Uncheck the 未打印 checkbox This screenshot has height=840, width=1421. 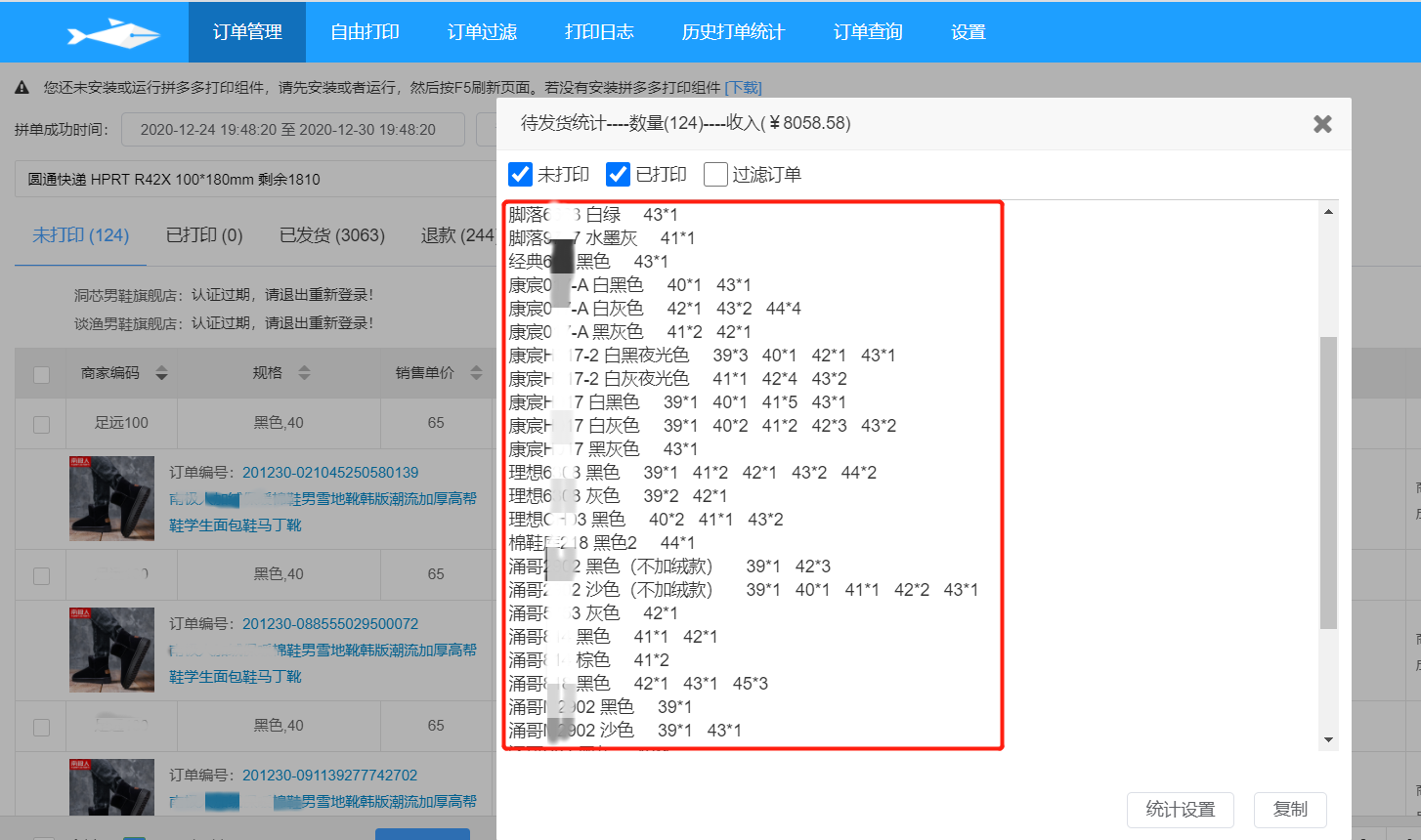pyautogui.click(x=521, y=175)
